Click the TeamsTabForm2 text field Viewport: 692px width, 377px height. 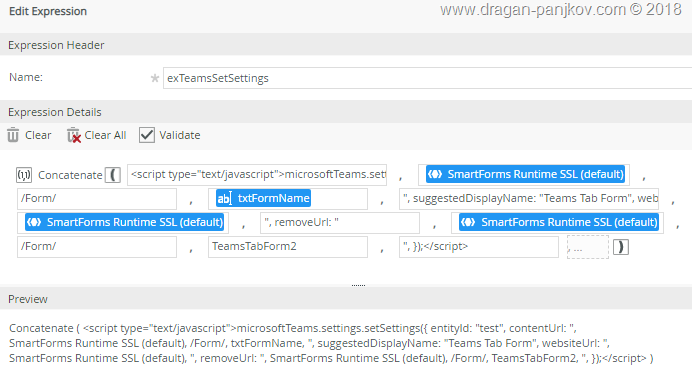click(288, 246)
